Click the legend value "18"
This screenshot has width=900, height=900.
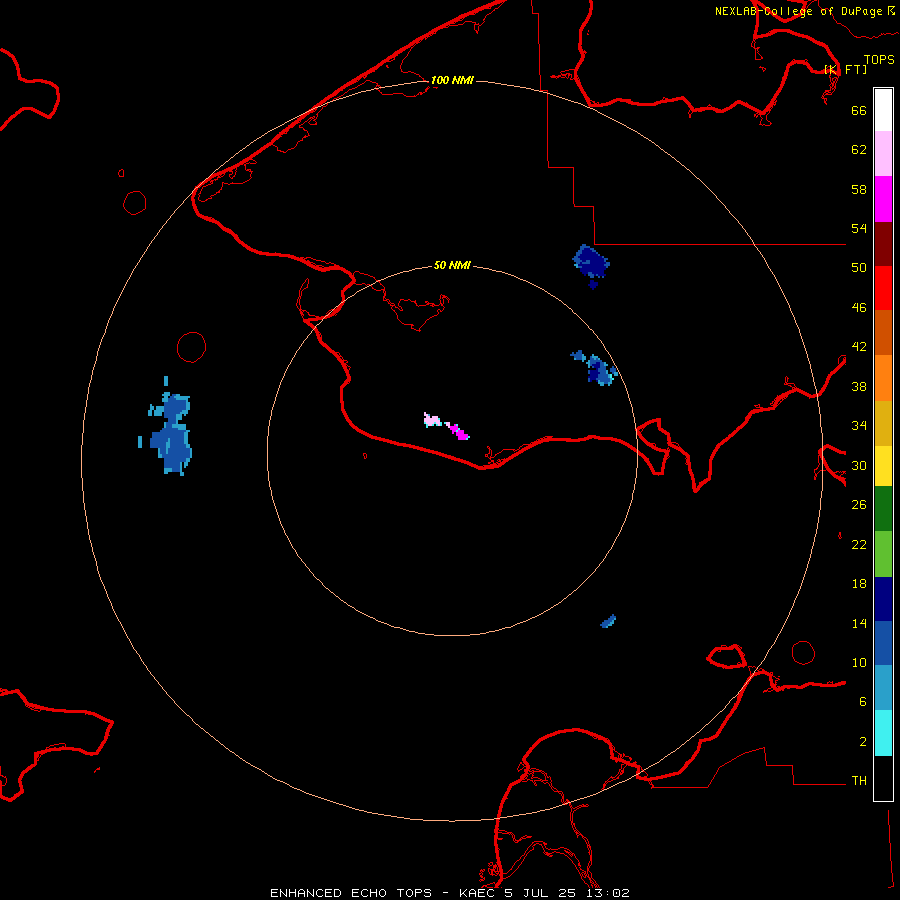tap(859, 584)
